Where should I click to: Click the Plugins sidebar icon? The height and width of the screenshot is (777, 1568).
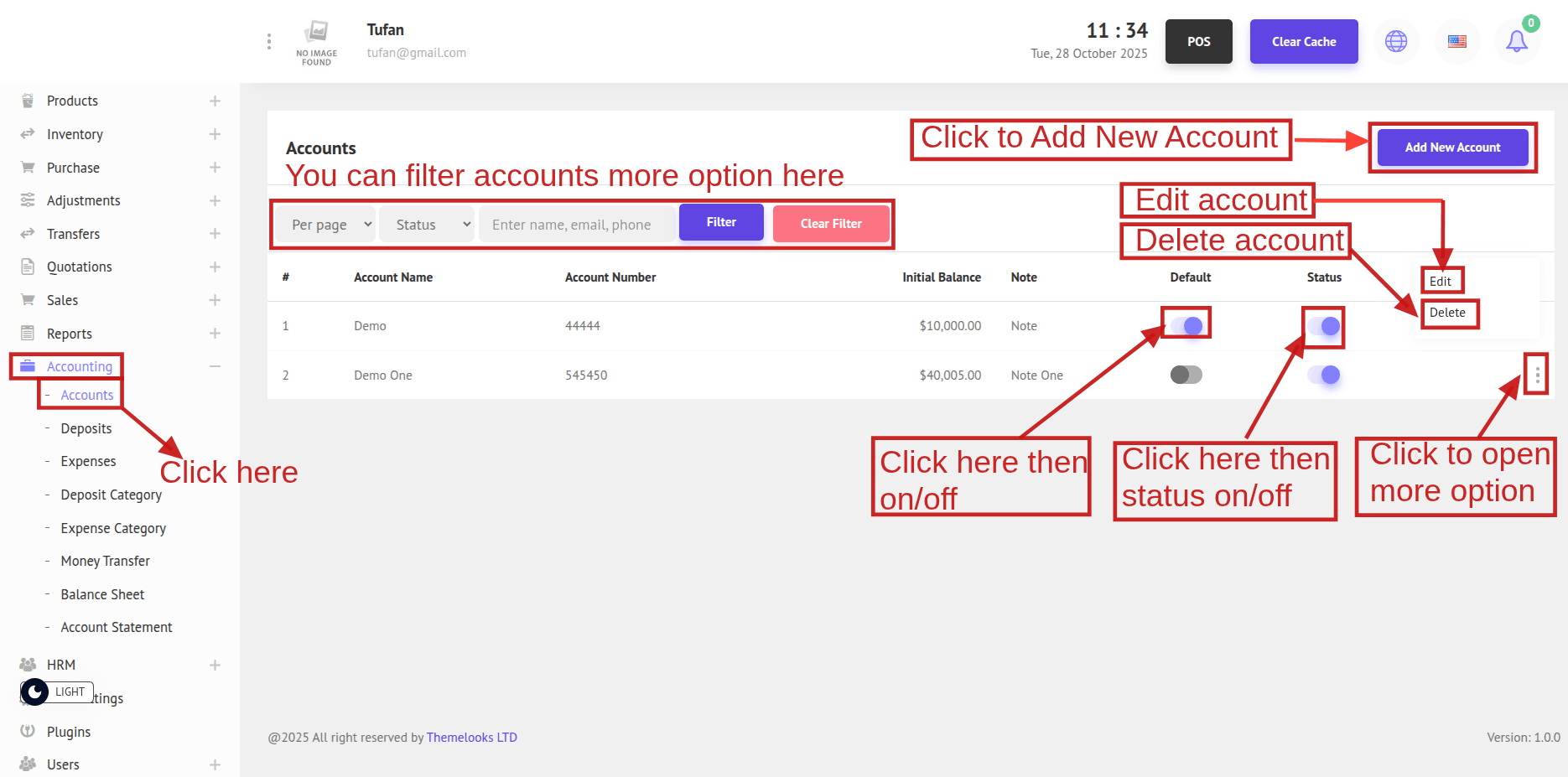coord(28,731)
